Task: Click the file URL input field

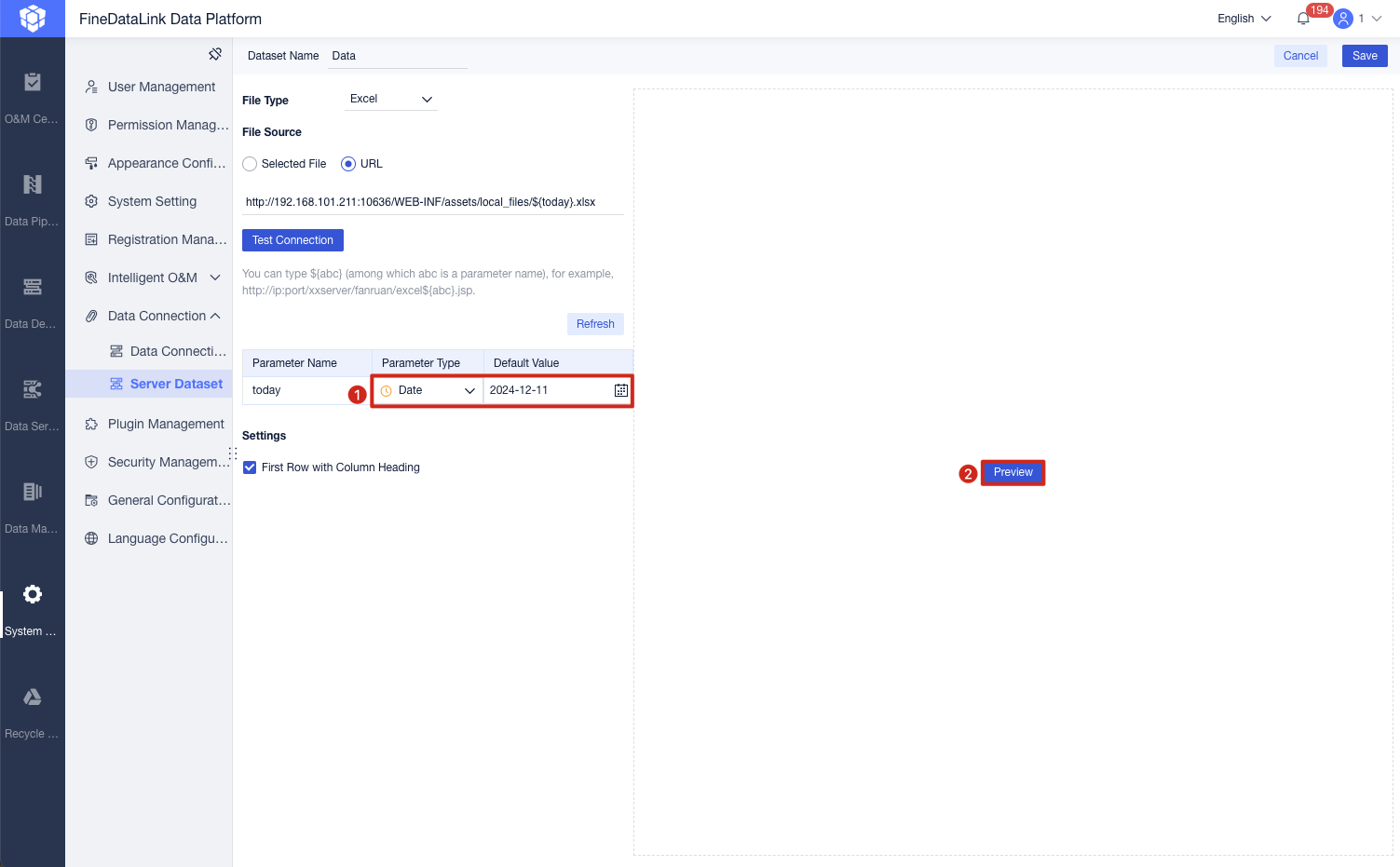Action: (433, 202)
